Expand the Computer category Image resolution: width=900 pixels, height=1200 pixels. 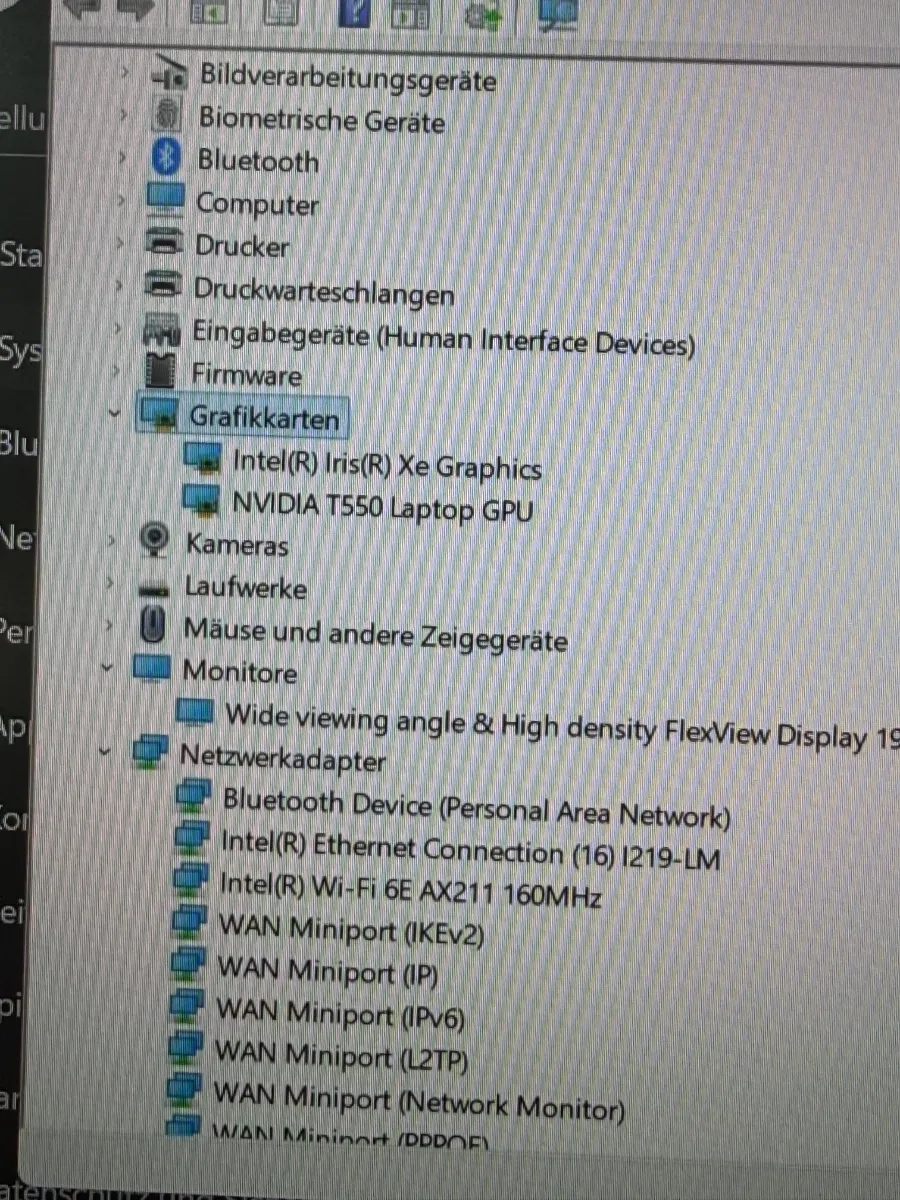122,199
